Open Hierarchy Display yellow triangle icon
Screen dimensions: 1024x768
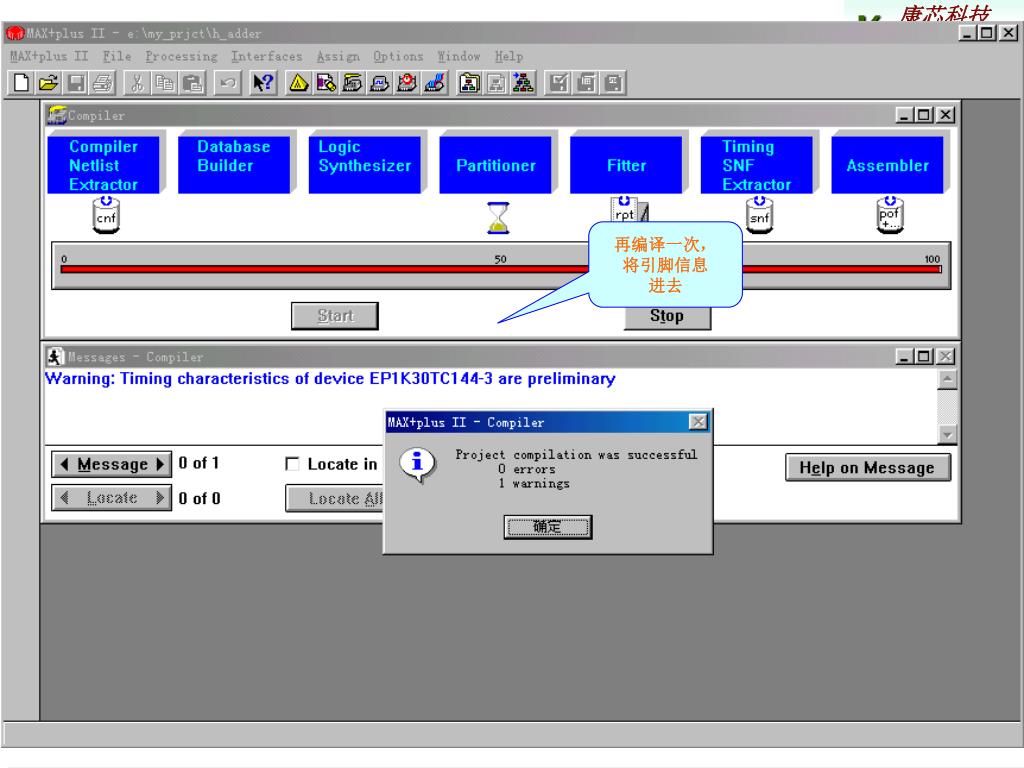[x=298, y=83]
